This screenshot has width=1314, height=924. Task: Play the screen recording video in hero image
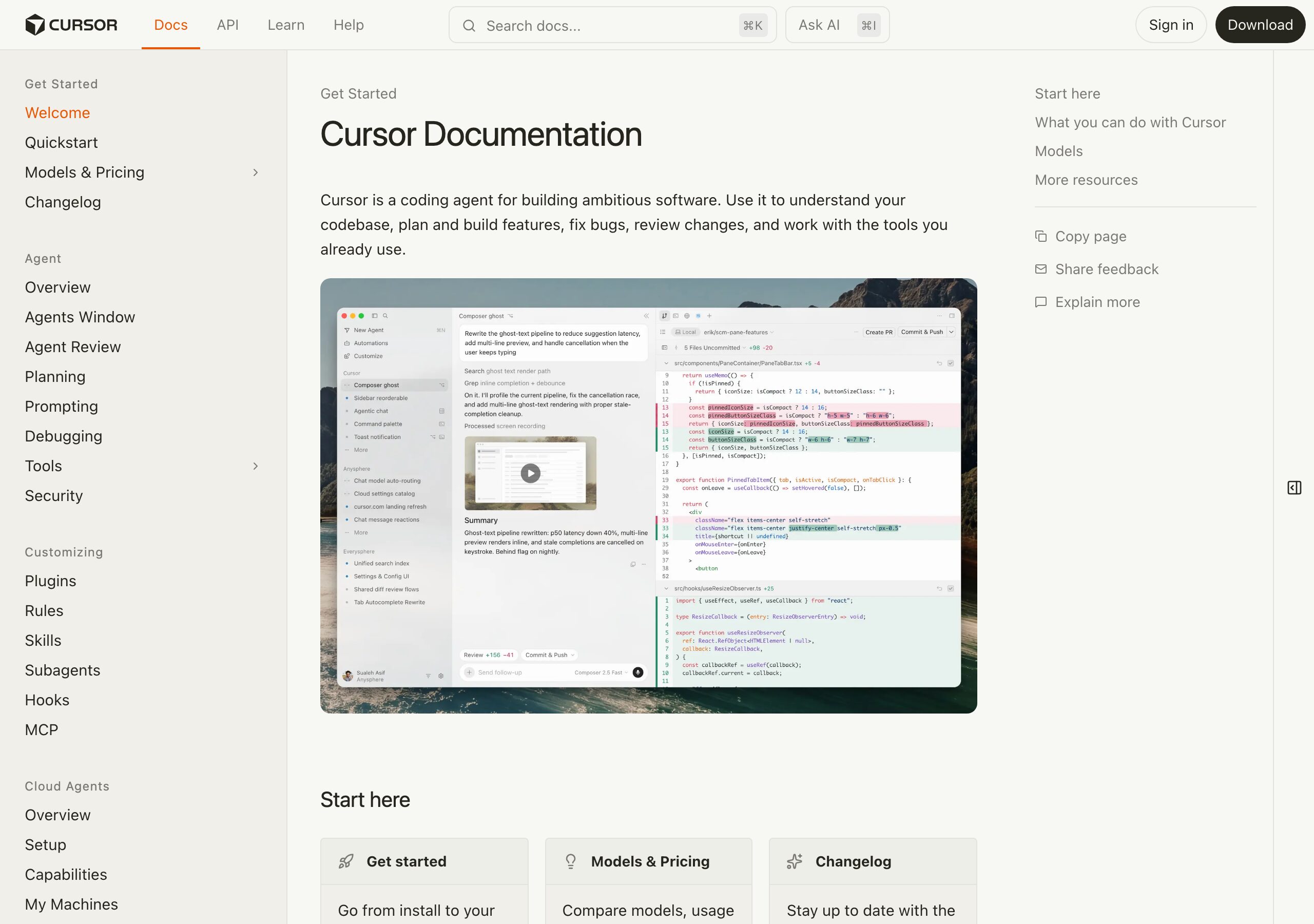tap(531, 473)
